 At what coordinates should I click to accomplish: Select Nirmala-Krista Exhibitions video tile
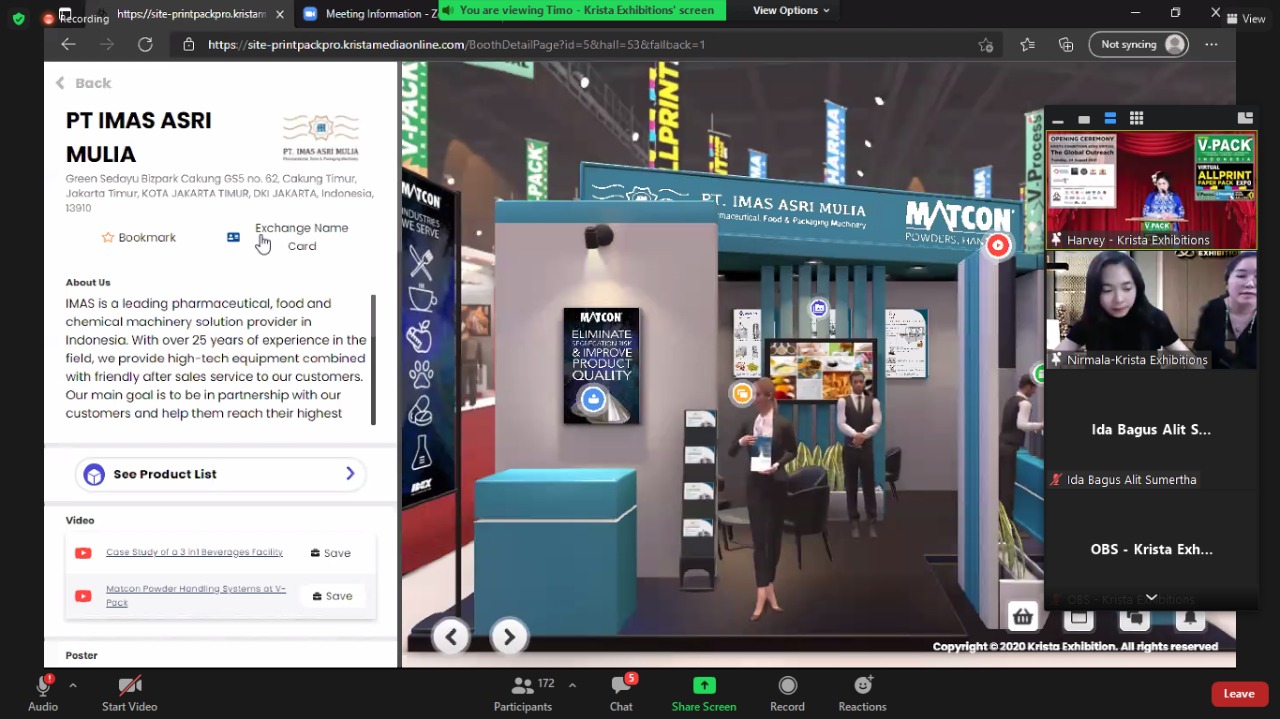pyautogui.click(x=1151, y=310)
